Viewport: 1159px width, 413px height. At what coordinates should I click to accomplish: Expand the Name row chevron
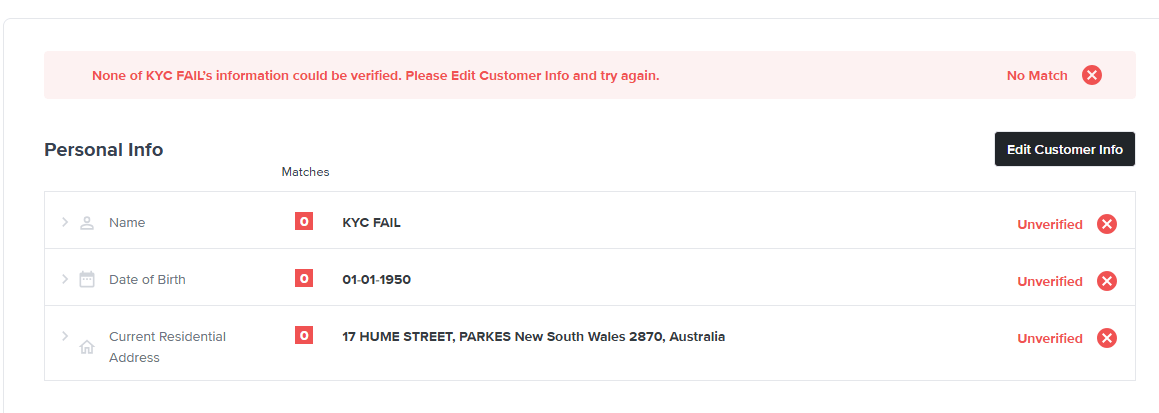coord(65,222)
